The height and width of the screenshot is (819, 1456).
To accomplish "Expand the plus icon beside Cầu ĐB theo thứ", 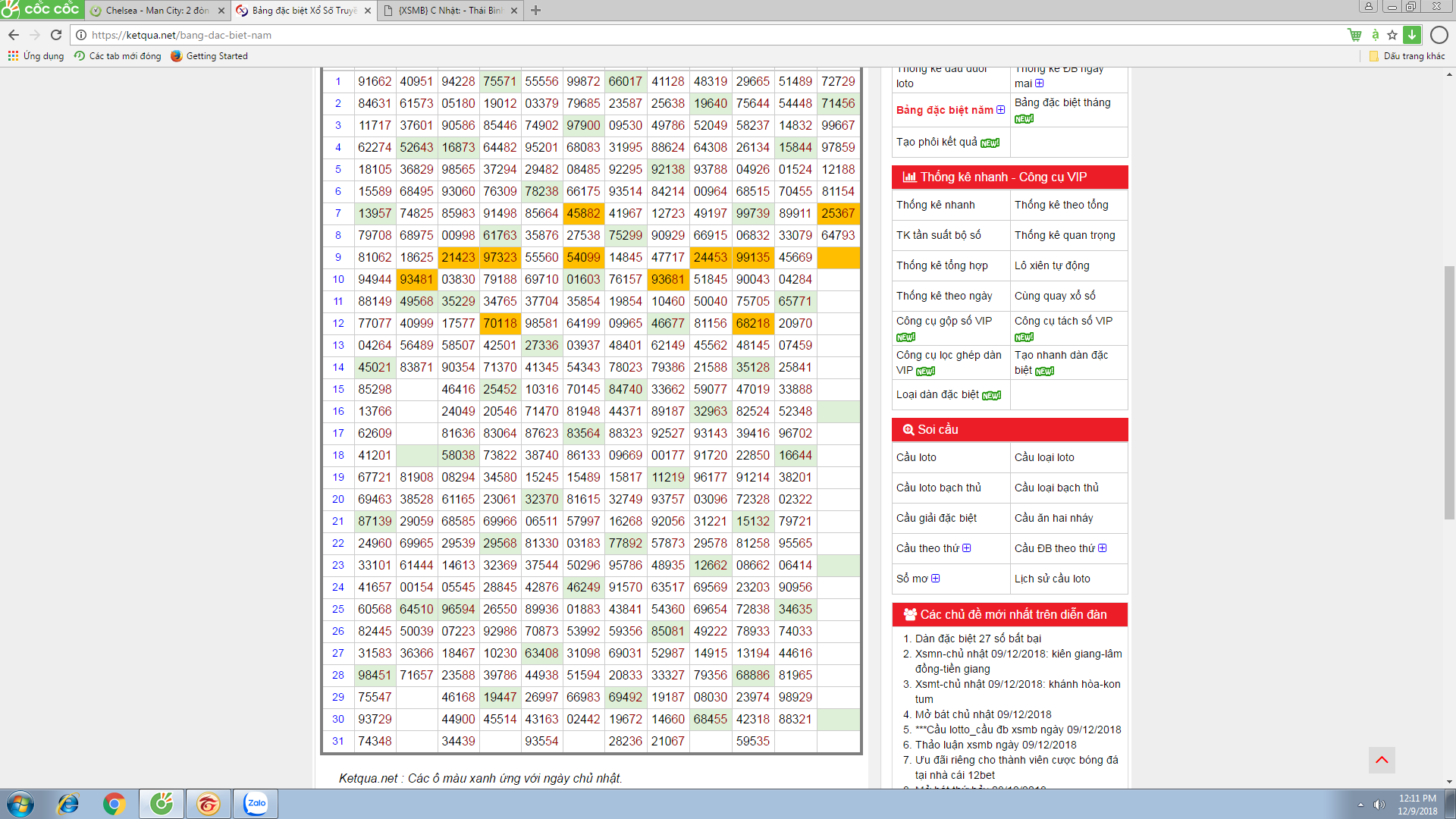I will pyautogui.click(x=1103, y=548).
